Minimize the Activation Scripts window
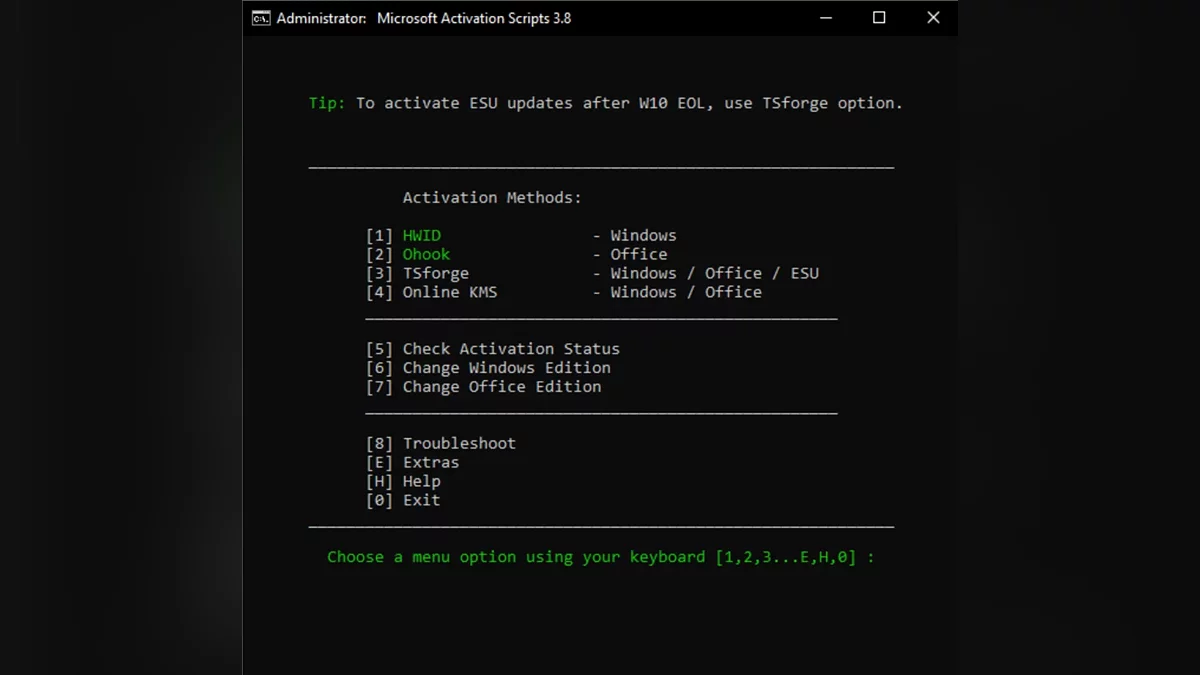 (825, 18)
